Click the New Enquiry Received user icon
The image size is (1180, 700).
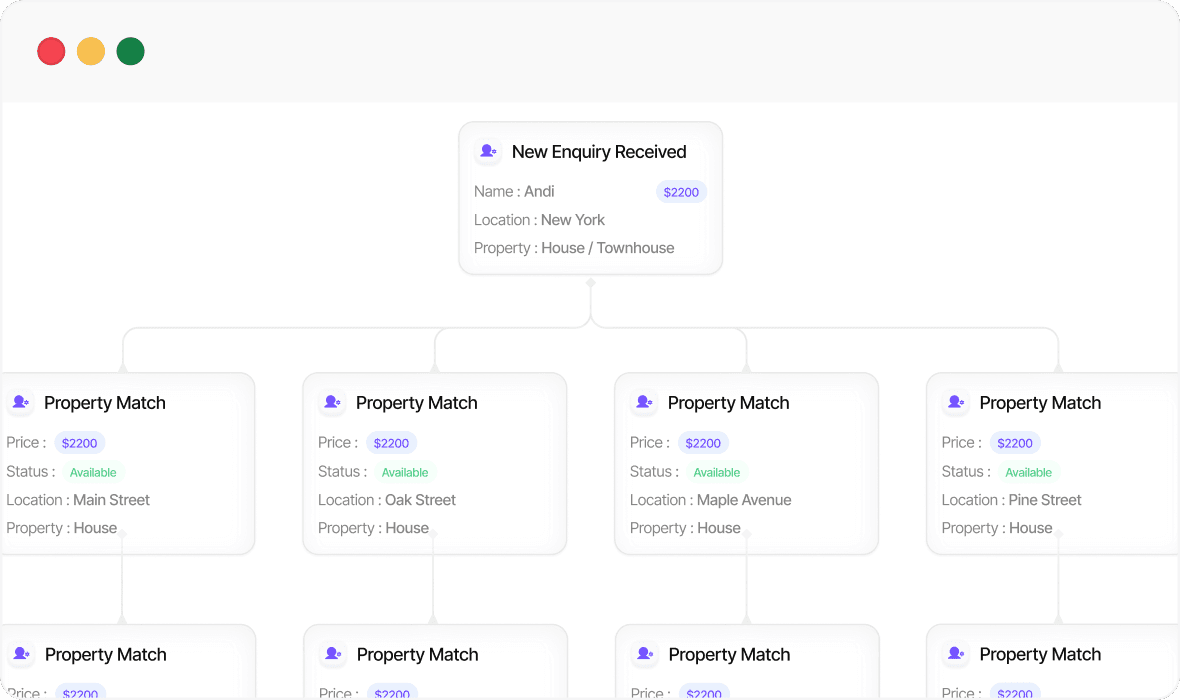click(488, 152)
